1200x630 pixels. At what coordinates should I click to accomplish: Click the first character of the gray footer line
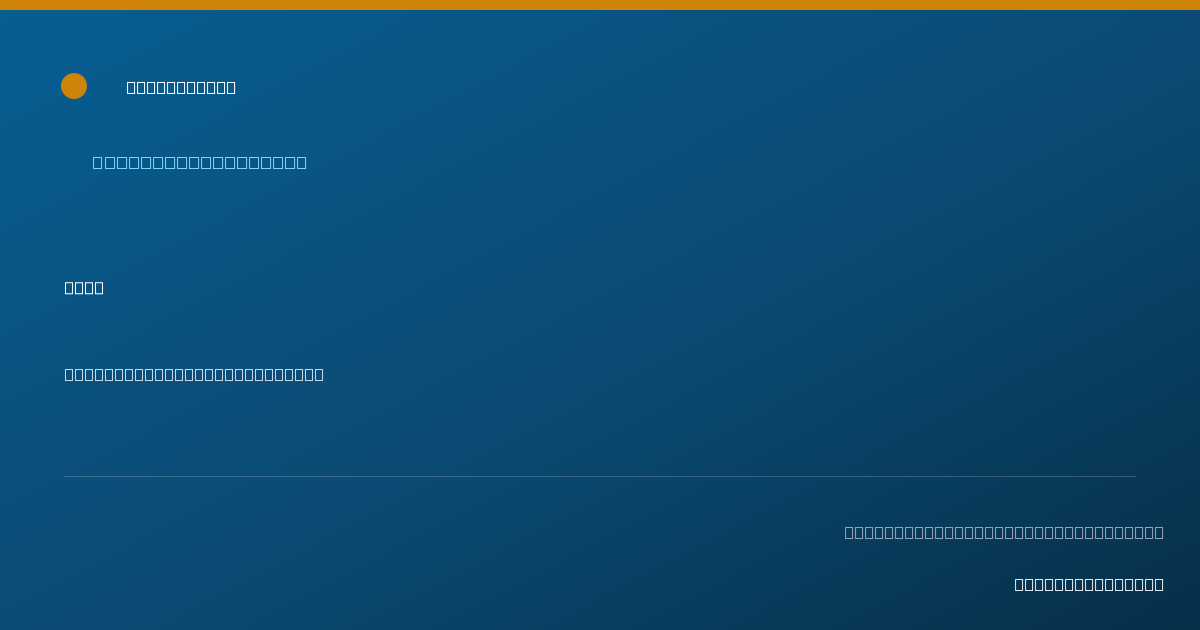pos(850,532)
